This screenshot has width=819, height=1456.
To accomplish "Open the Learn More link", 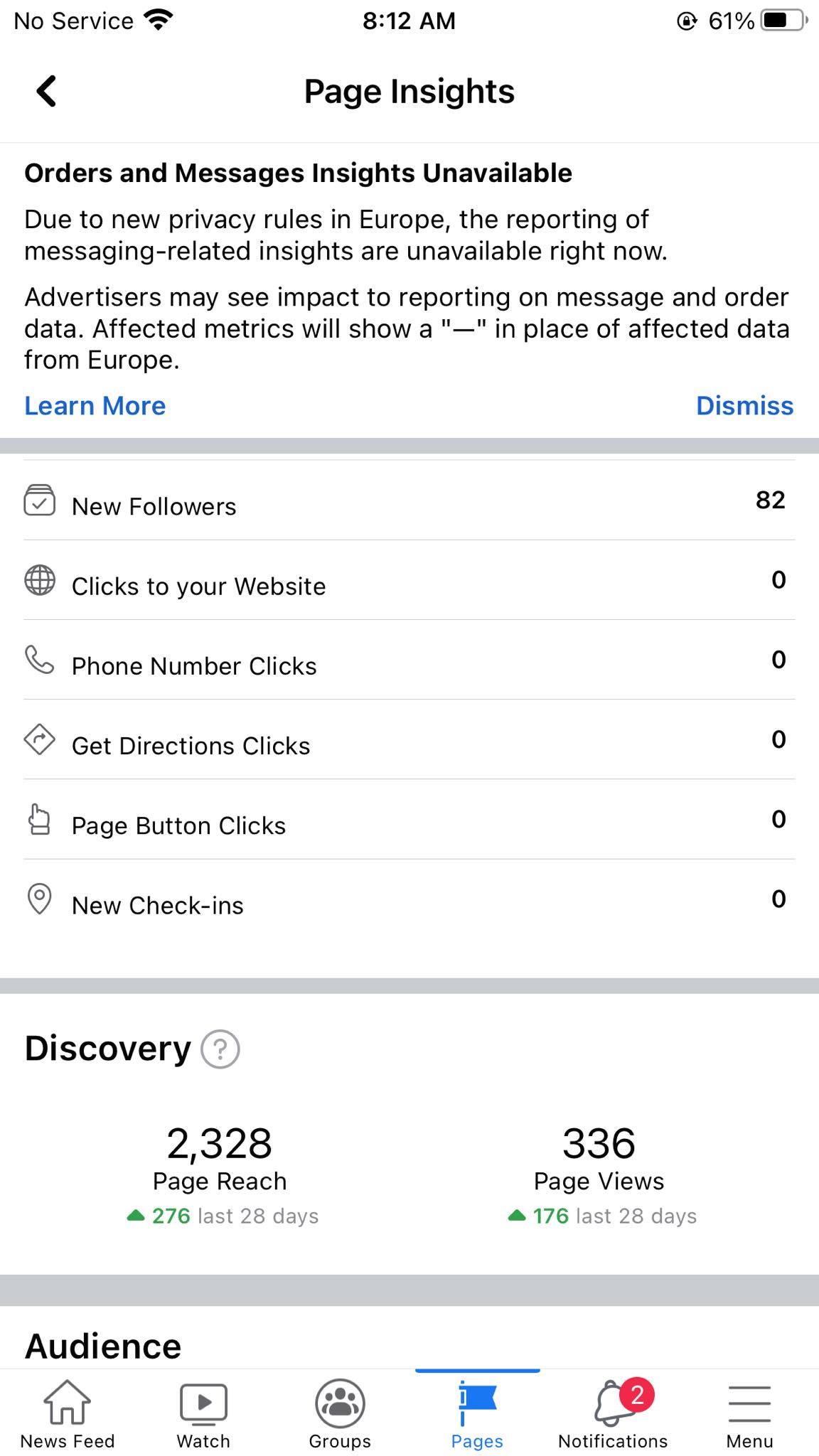I will [95, 406].
